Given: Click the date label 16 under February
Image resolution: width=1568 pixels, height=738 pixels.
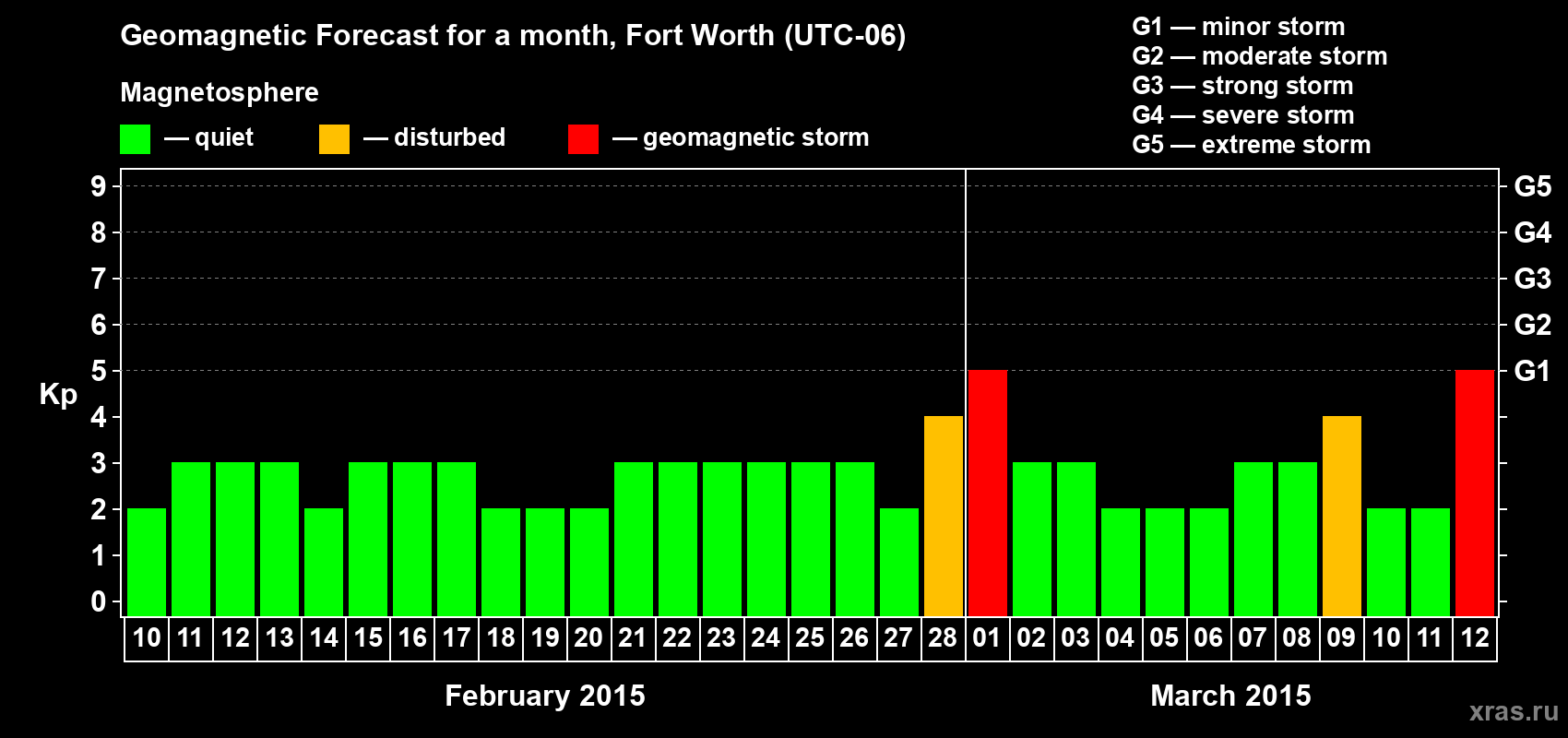Looking at the screenshot, I should tap(412, 638).
